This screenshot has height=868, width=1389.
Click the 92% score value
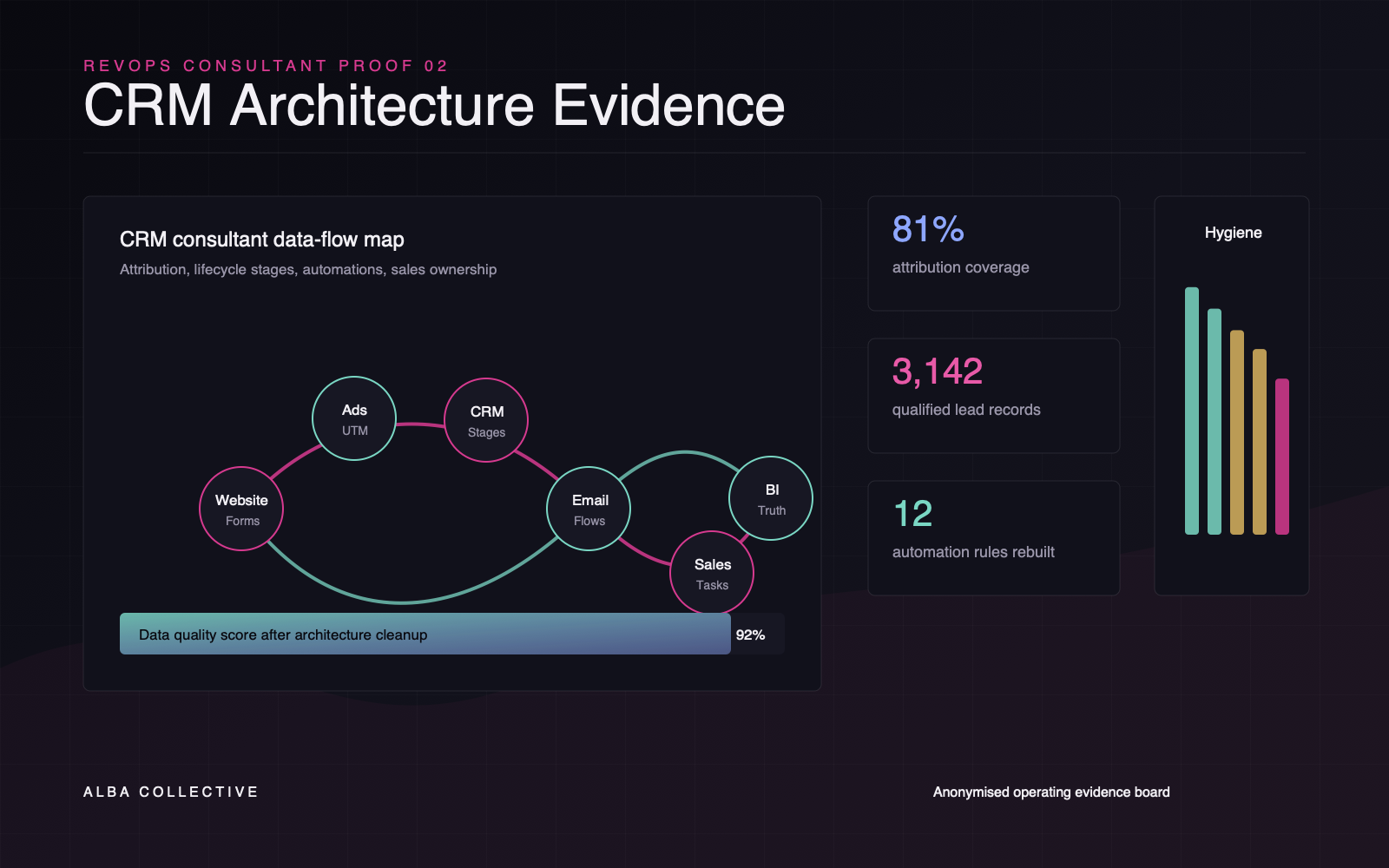point(750,635)
